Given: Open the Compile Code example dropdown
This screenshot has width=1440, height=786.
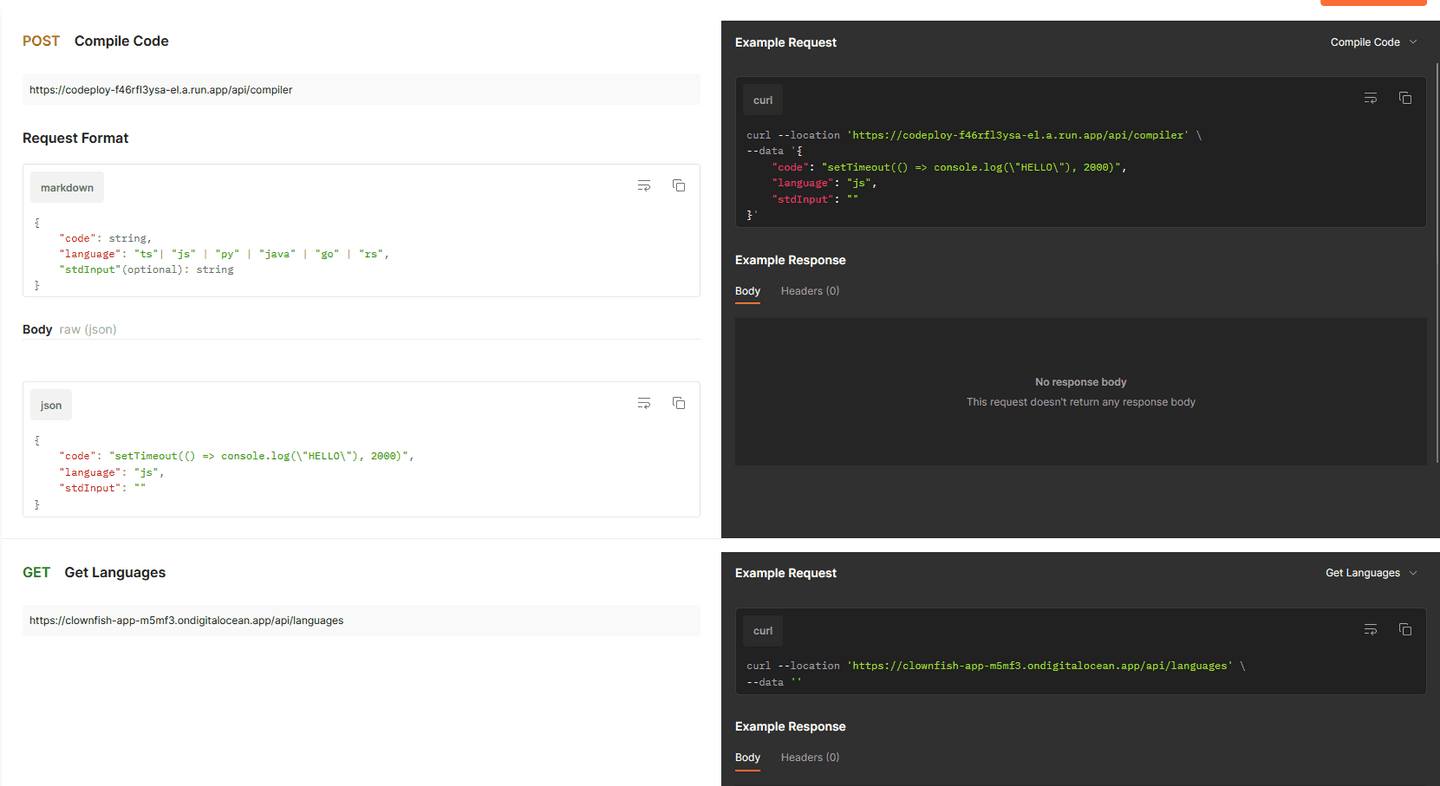Looking at the screenshot, I should (1373, 42).
